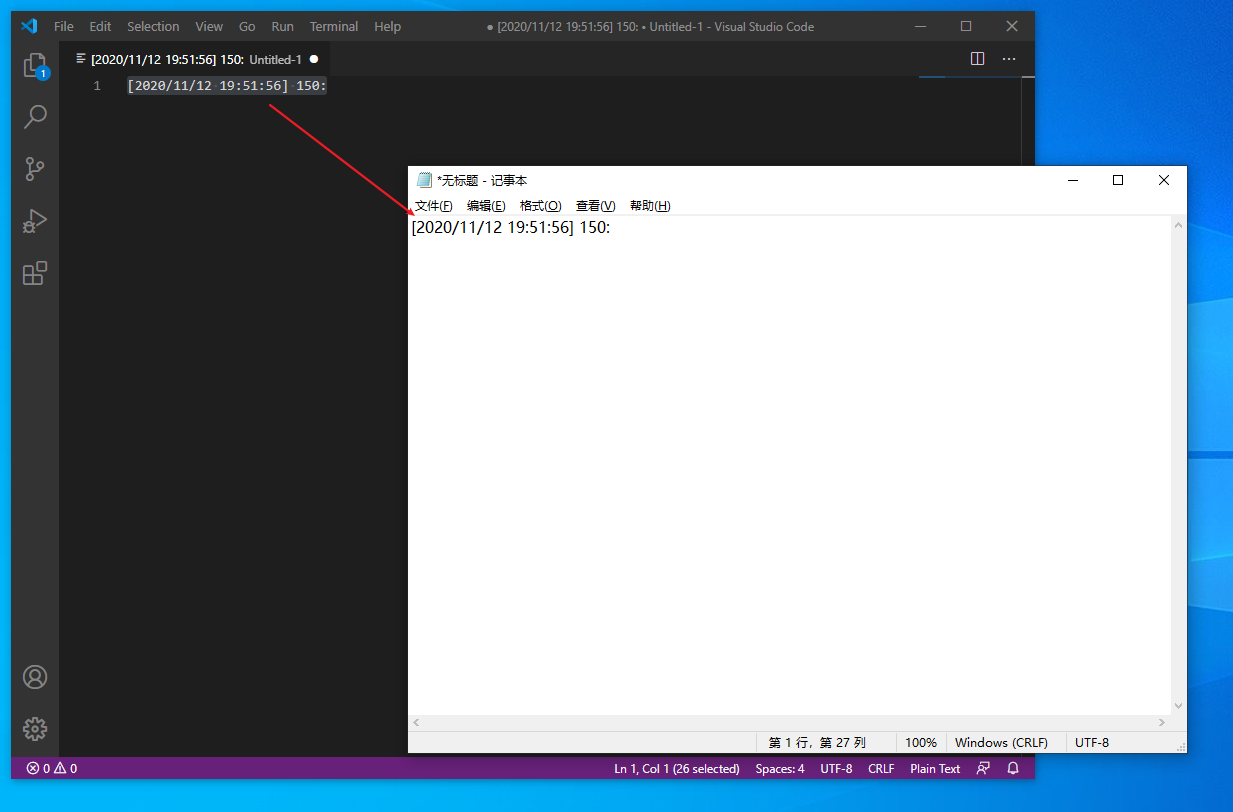
Task: Click Notepad horizontal scroll right arrow
Action: (1162, 722)
